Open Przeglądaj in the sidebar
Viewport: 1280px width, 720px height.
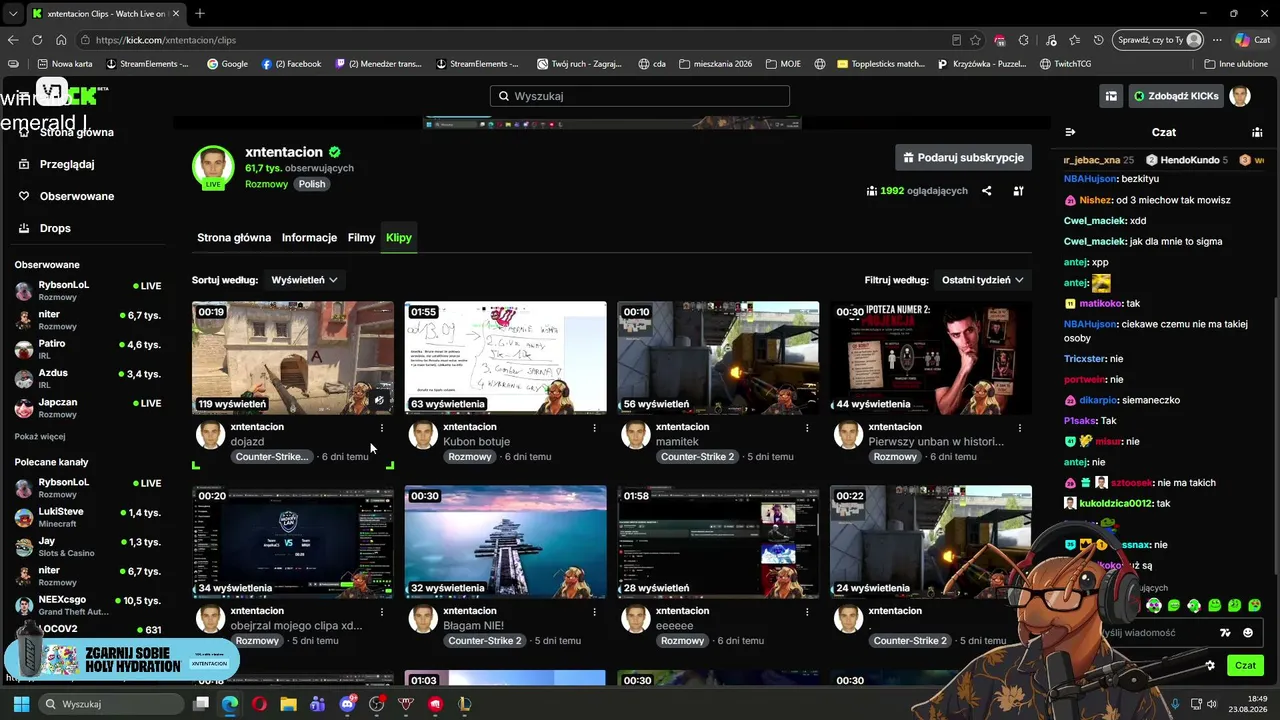67,164
